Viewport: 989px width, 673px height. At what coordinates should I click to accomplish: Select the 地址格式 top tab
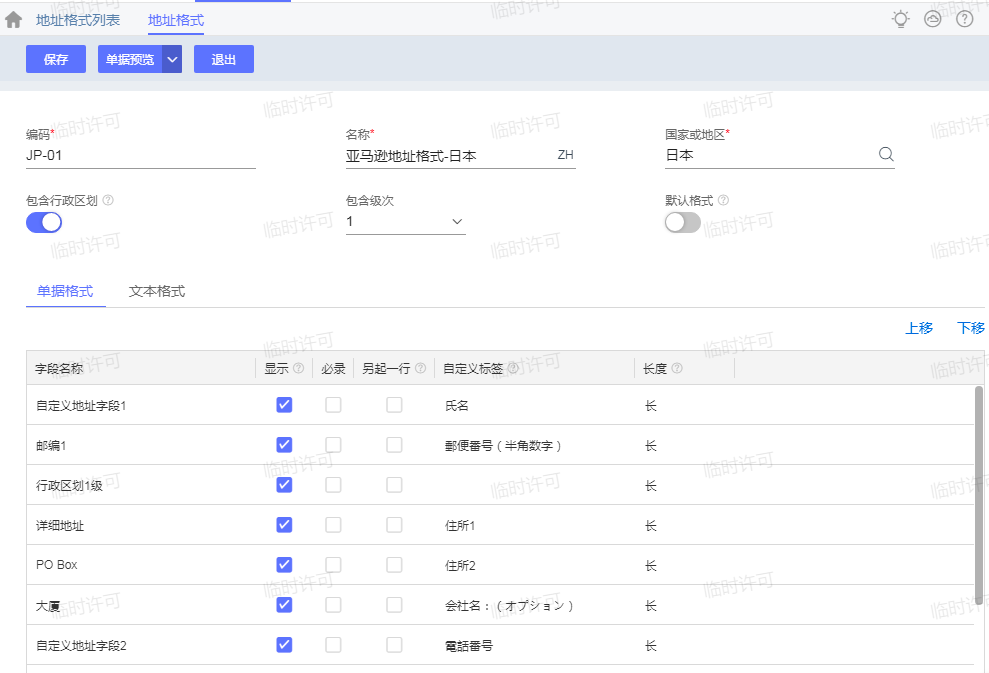(176, 20)
